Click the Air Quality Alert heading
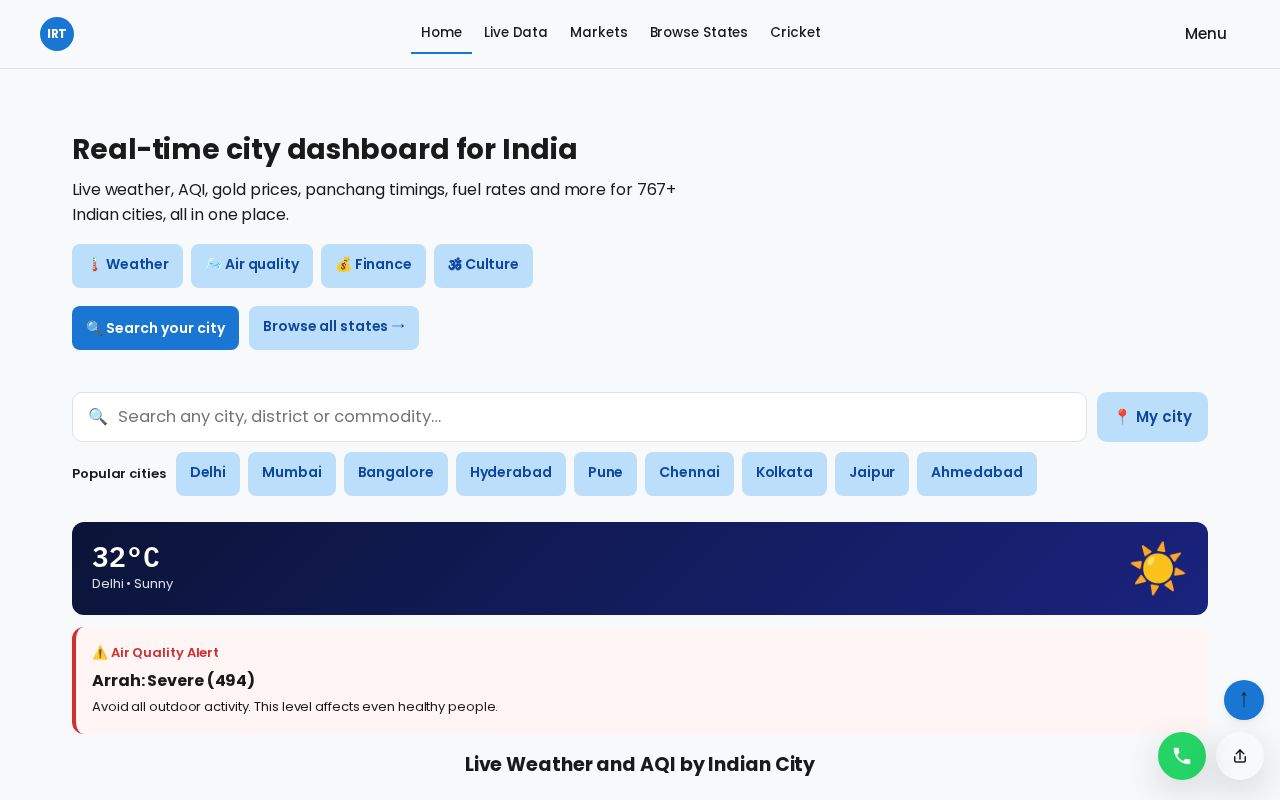 point(155,653)
